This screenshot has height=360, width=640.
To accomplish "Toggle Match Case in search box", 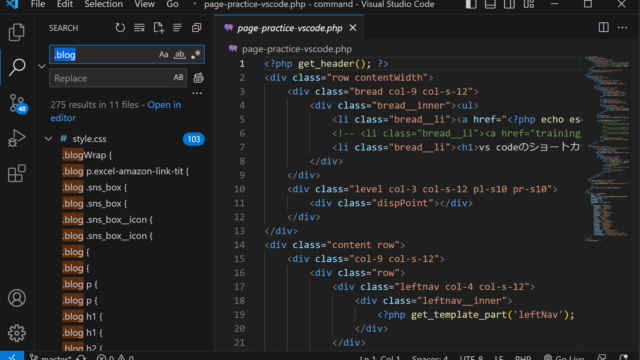I will tap(163, 54).
